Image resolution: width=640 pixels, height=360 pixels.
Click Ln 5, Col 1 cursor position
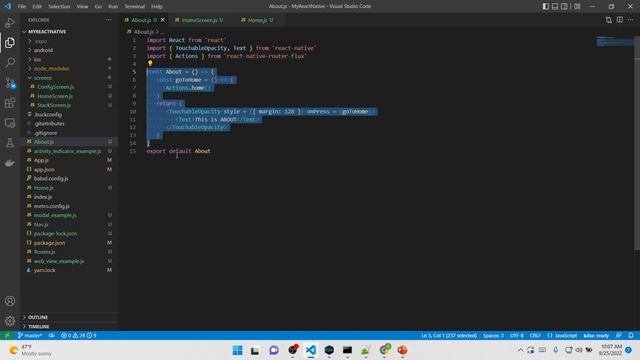click(x=449, y=336)
